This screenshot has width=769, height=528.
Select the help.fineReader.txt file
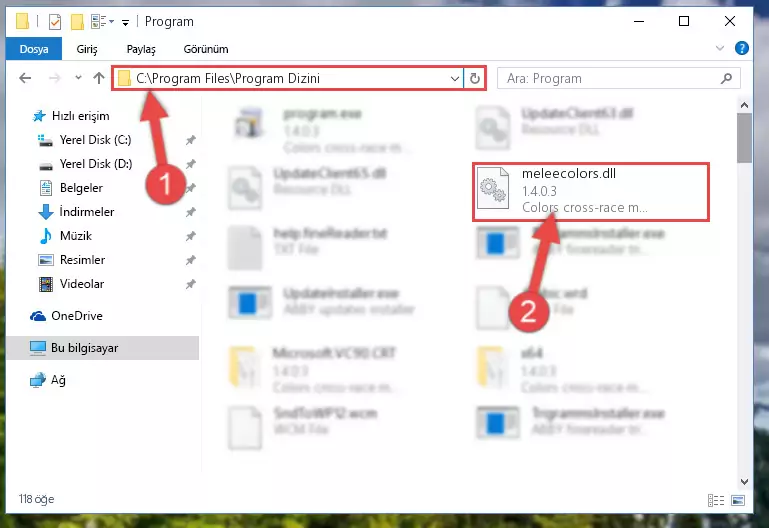(308, 247)
